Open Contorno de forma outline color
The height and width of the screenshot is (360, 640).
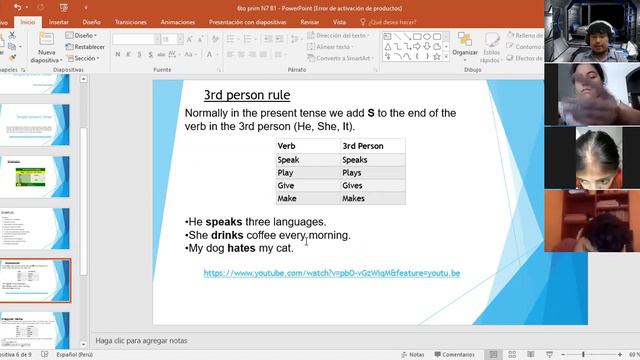525,47
